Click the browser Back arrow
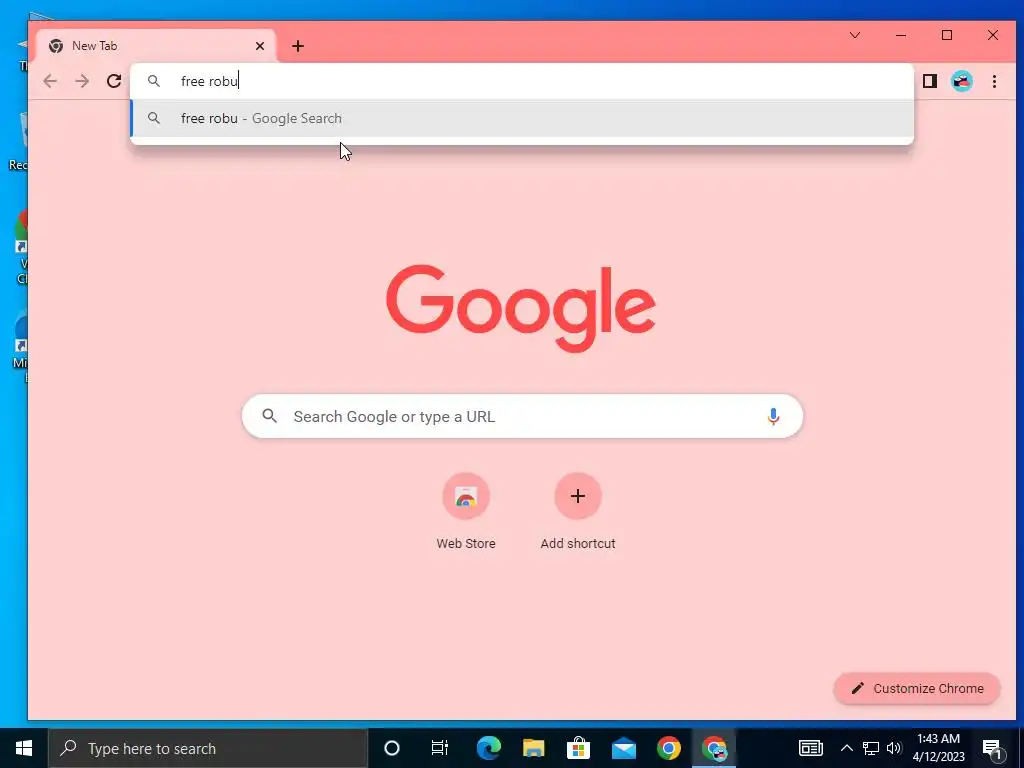The width and height of the screenshot is (1024, 768). [x=50, y=81]
